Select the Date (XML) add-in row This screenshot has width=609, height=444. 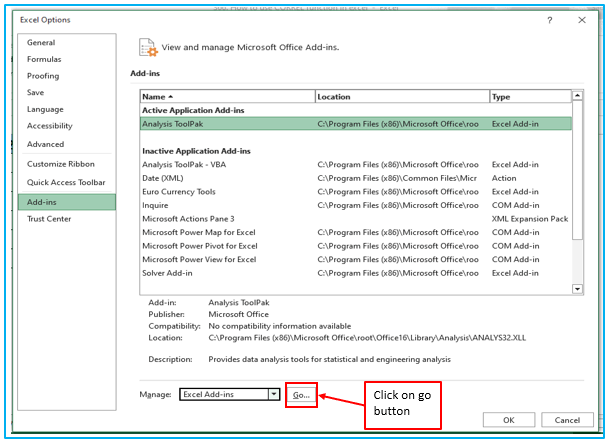[x=356, y=178]
